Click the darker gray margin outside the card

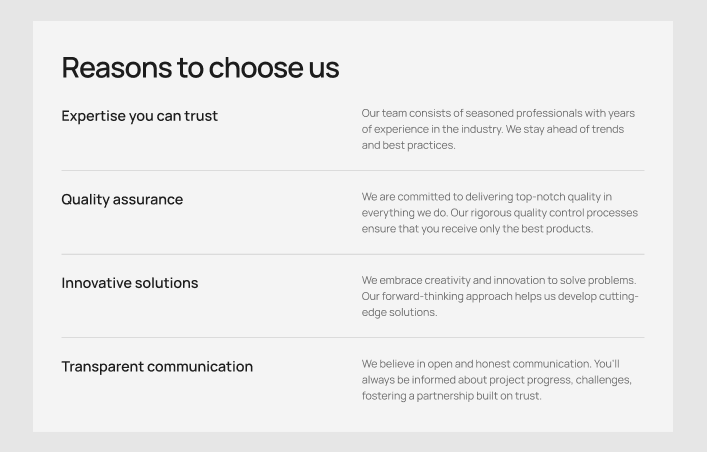tap(16, 226)
